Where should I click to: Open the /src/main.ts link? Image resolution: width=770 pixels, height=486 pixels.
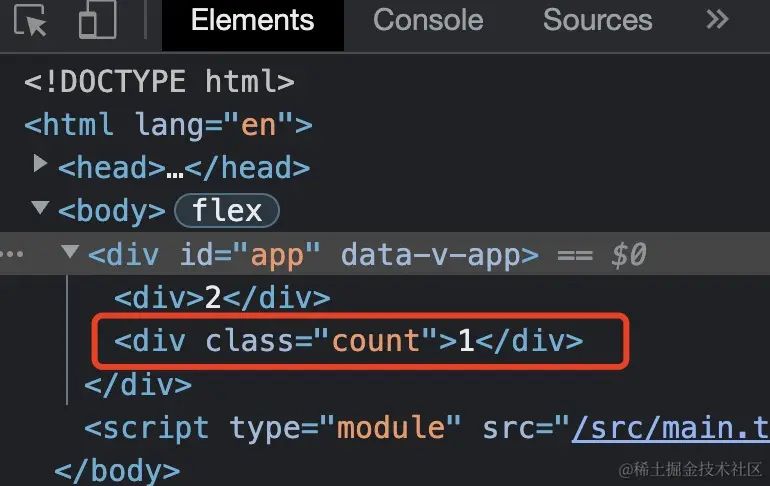[x=670, y=428]
